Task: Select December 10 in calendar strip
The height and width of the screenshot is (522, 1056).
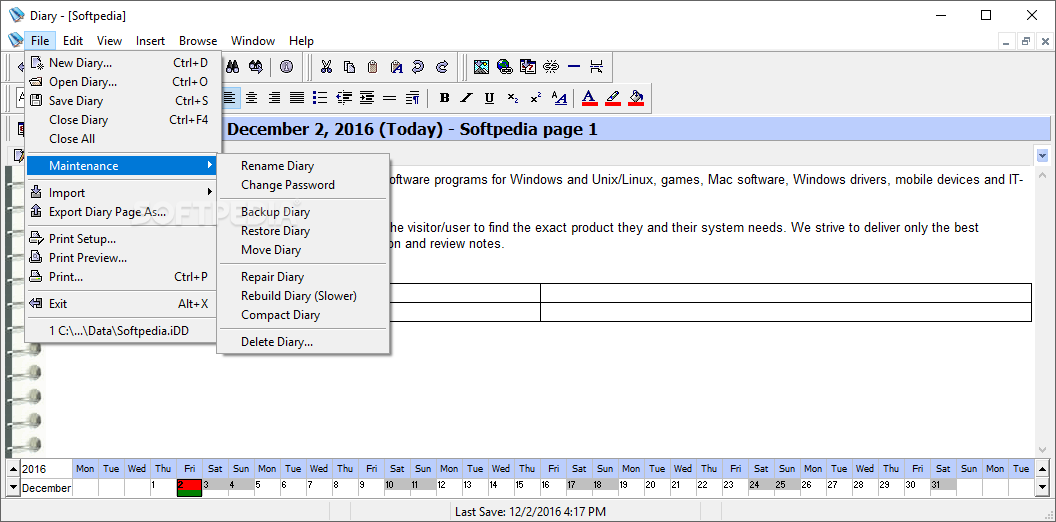Action: [397, 486]
